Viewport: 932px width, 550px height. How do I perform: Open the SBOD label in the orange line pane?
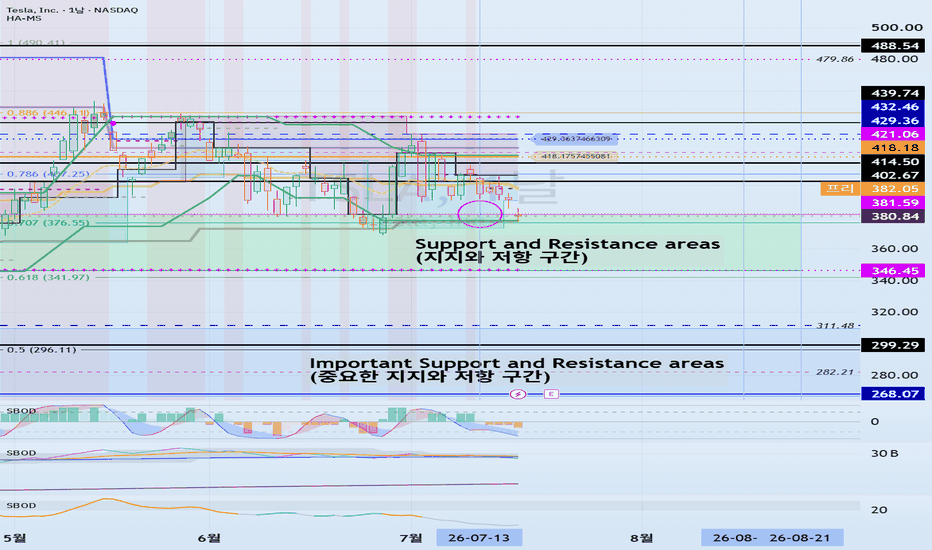pyautogui.click(x=21, y=505)
